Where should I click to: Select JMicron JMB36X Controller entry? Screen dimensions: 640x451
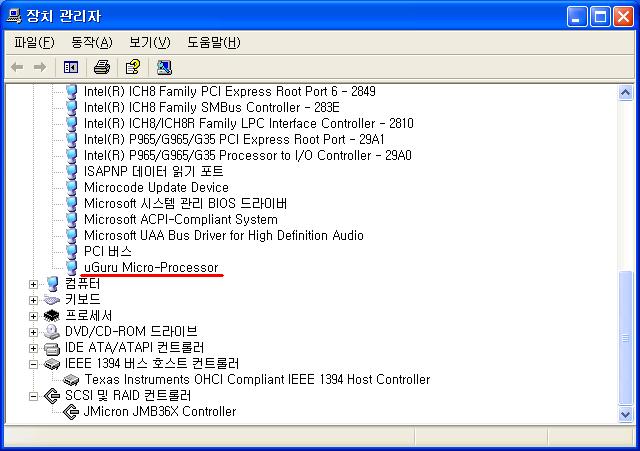click(x=160, y=411)
